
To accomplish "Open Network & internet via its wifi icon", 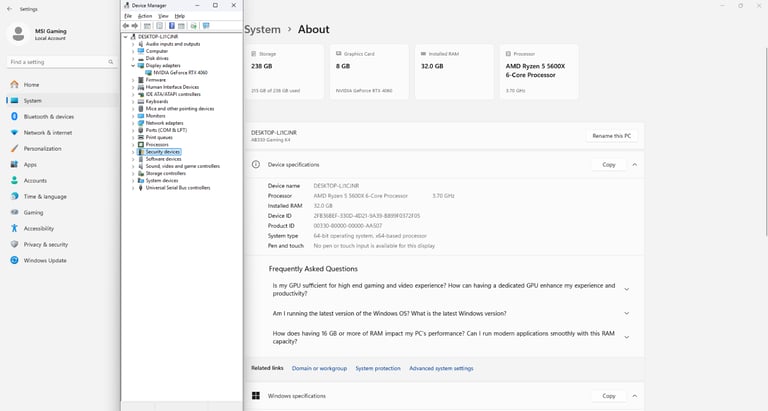I will click(x=15, y=133).
